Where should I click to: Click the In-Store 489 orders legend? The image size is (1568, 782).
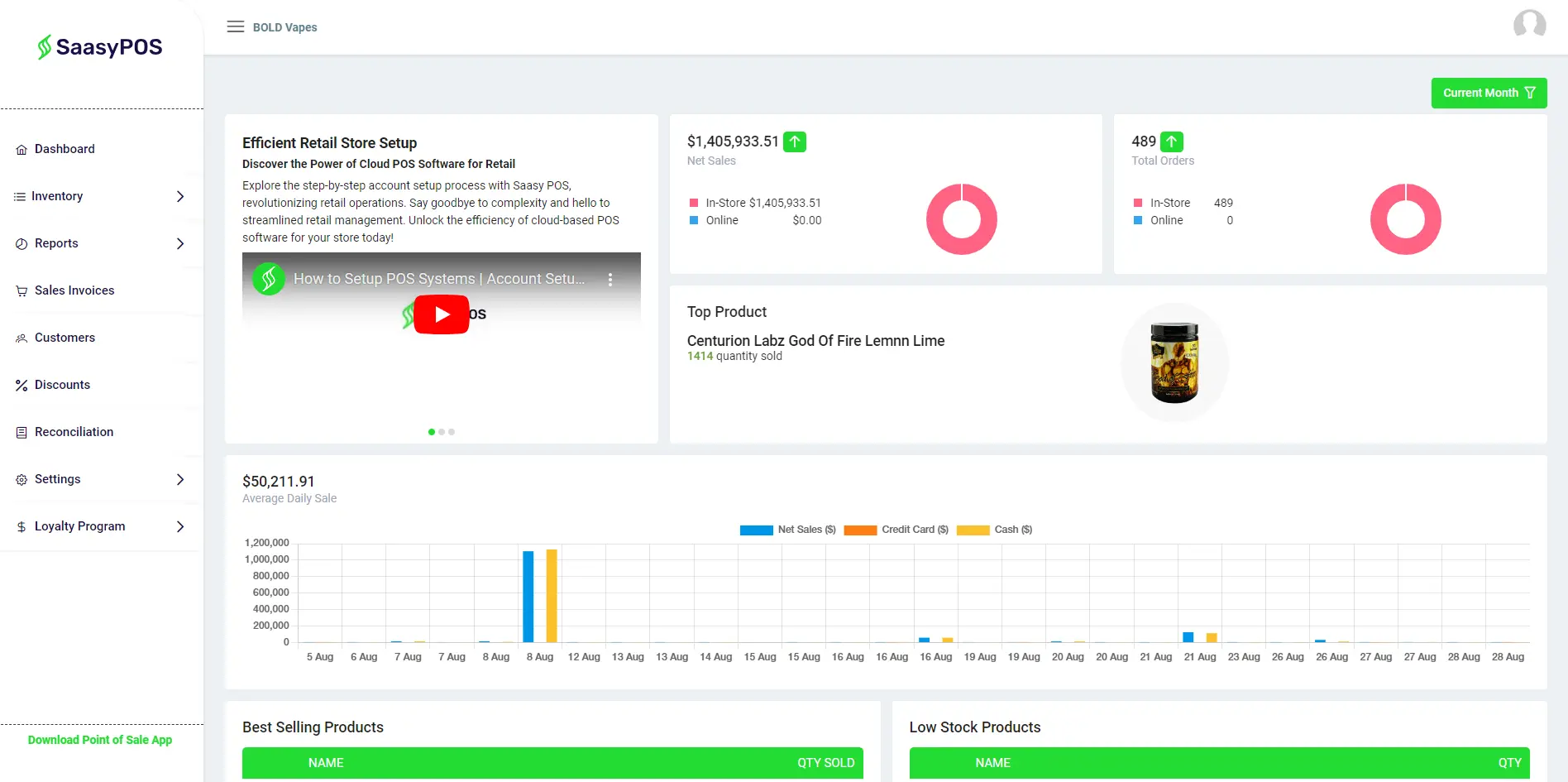[x=1183, y=203]
